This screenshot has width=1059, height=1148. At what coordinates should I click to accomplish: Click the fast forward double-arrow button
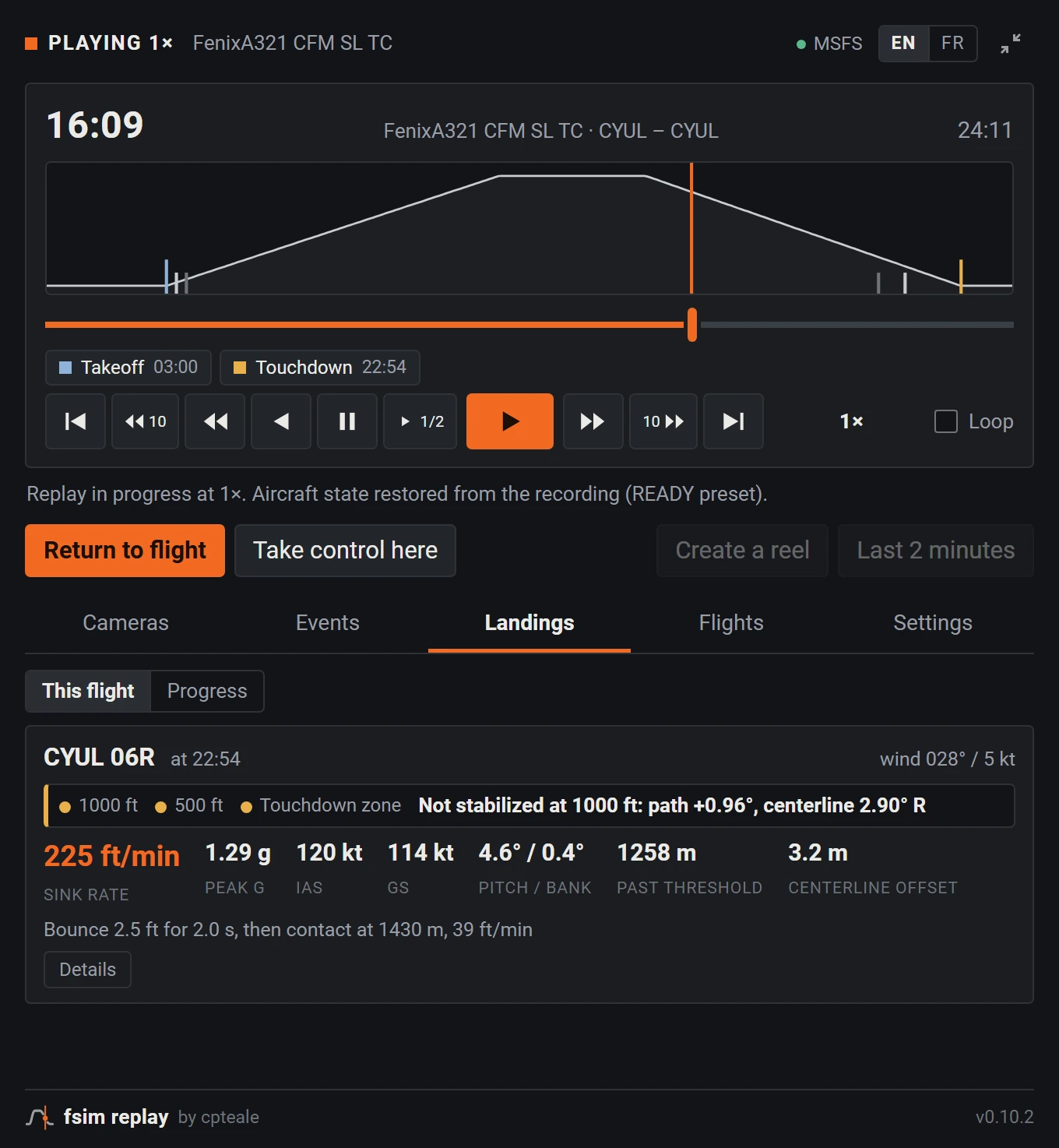click(593, 421)
